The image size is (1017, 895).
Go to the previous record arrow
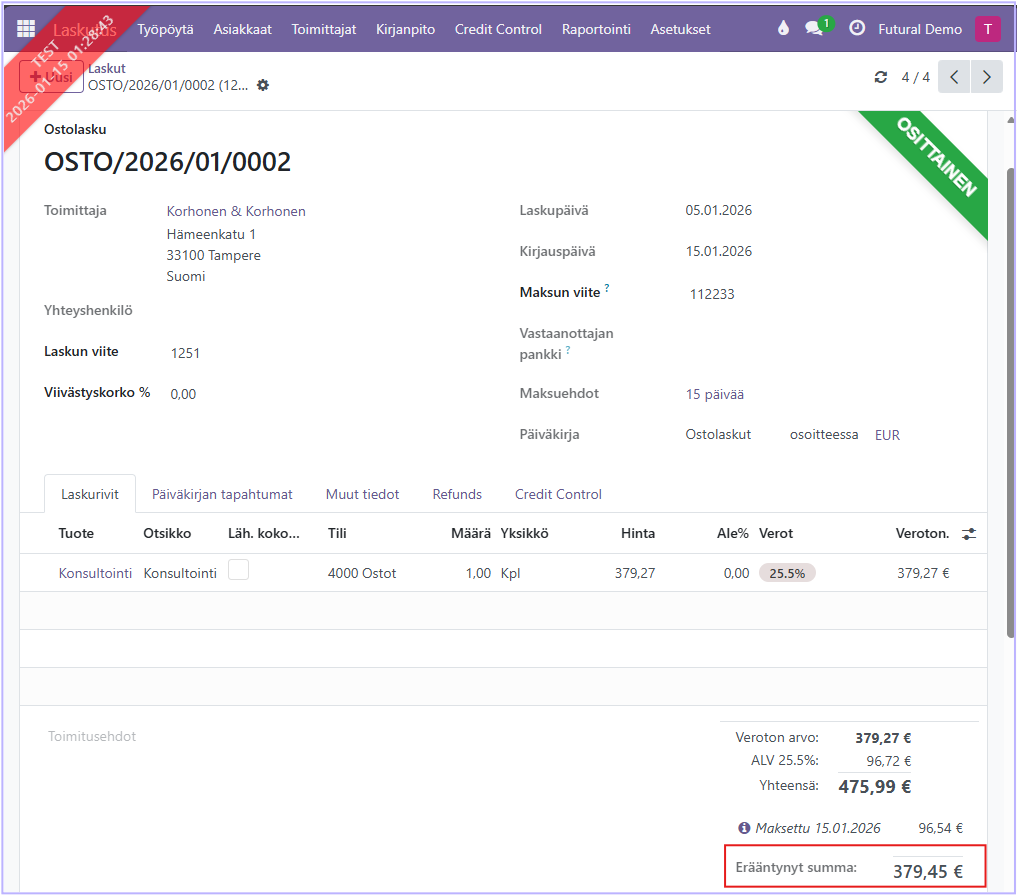pos(954,77)
